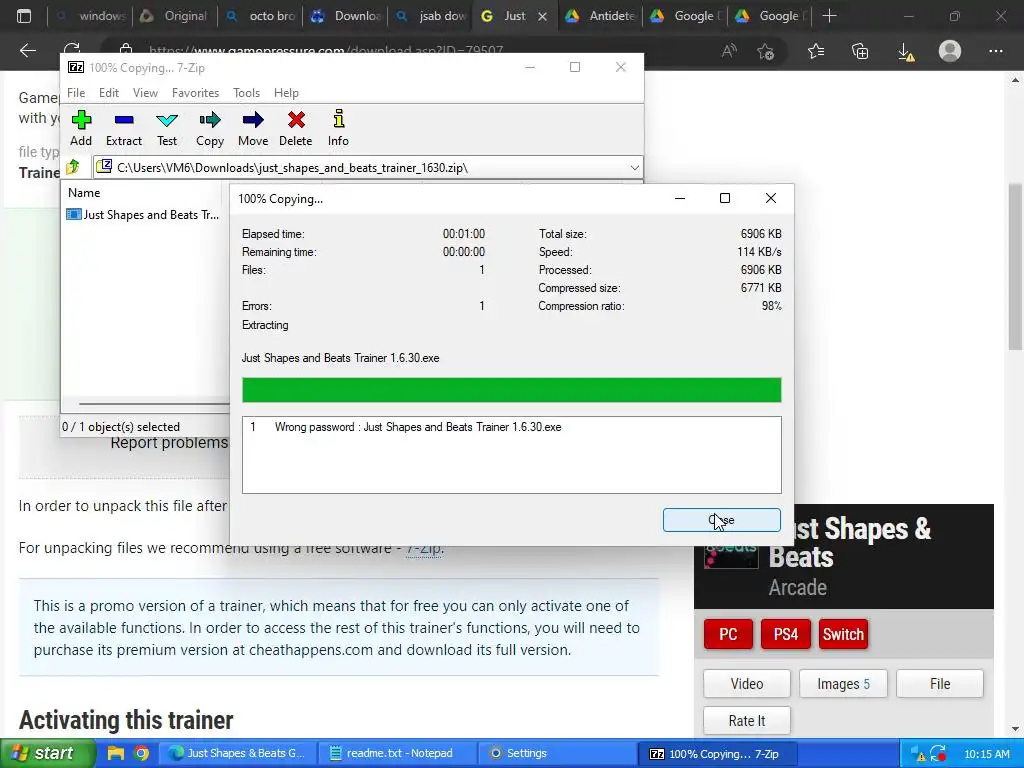Click the taskbar clock showing 10:15 AM
Screen dimensions: 1024x768
(987, 754)
